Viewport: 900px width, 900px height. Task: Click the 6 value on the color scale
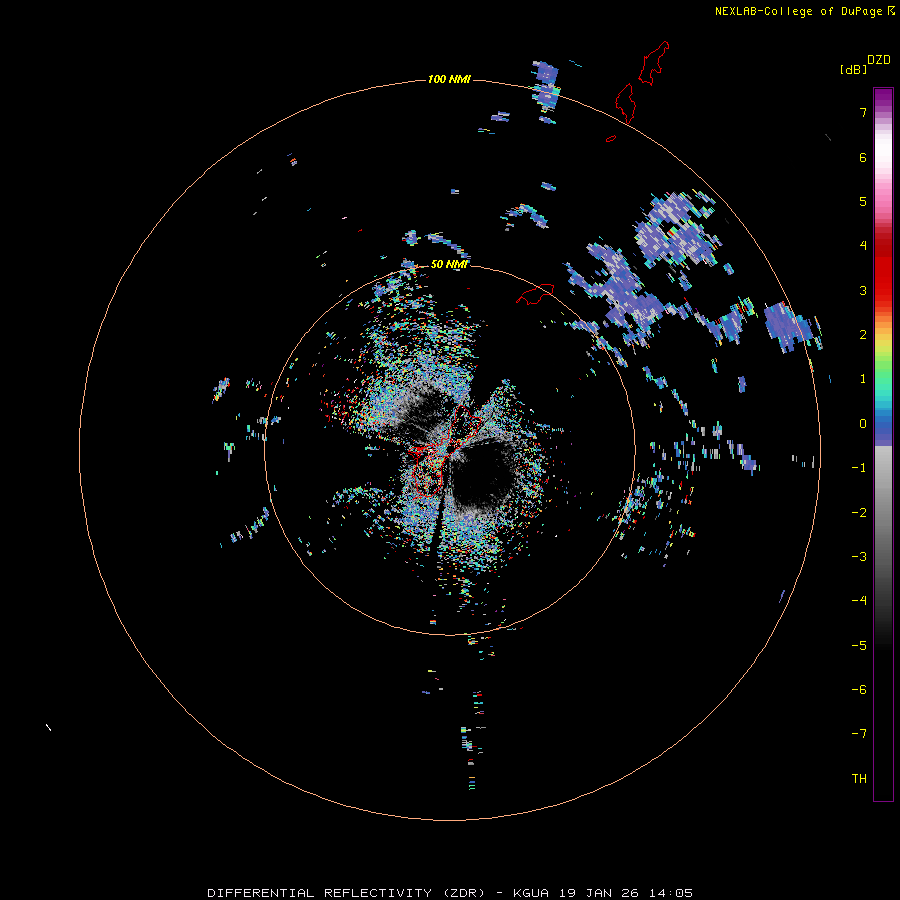[x=863, y=157]
